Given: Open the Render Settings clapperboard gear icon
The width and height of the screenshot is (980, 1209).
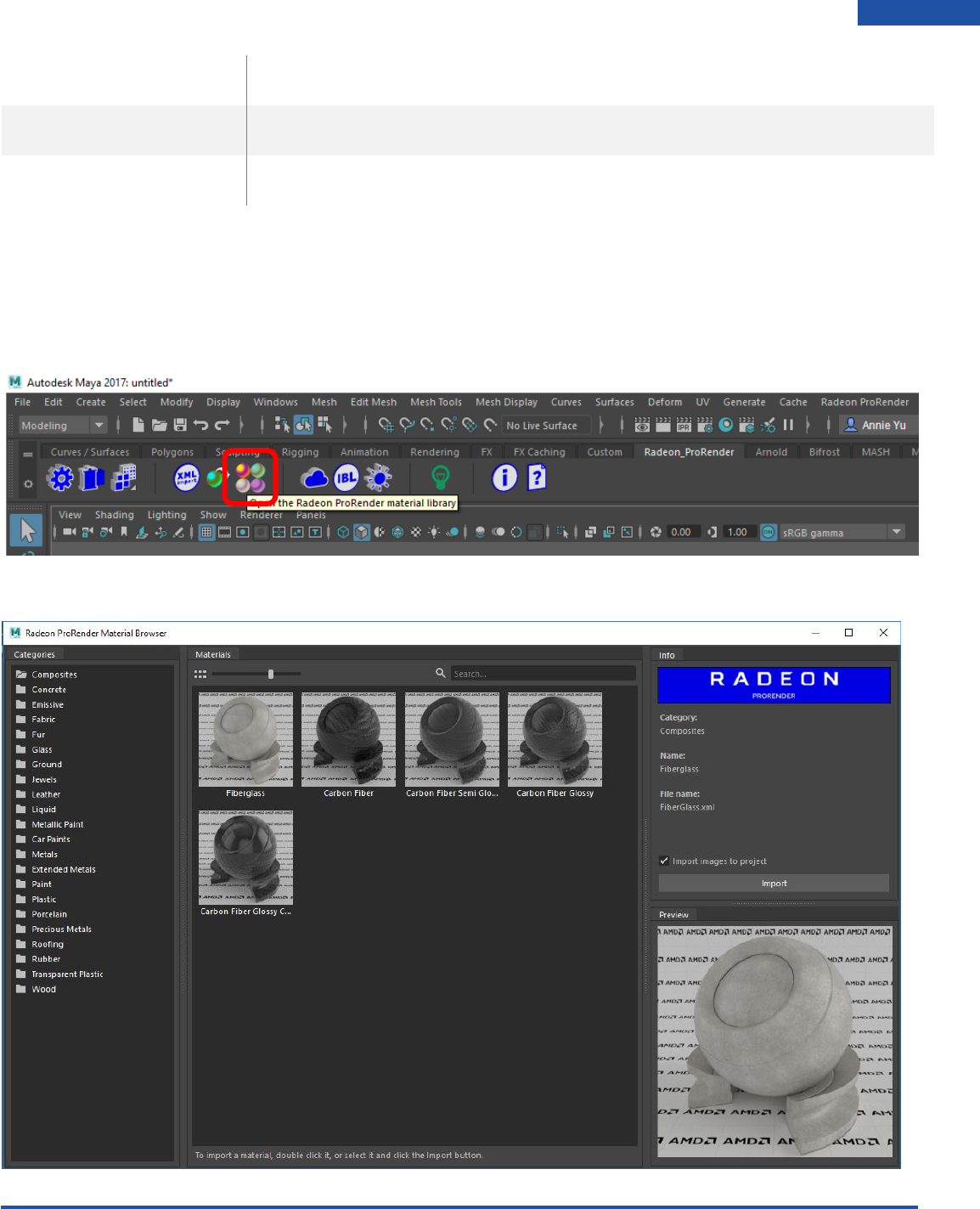Looking at the screenshot, I should coord(705,425).
